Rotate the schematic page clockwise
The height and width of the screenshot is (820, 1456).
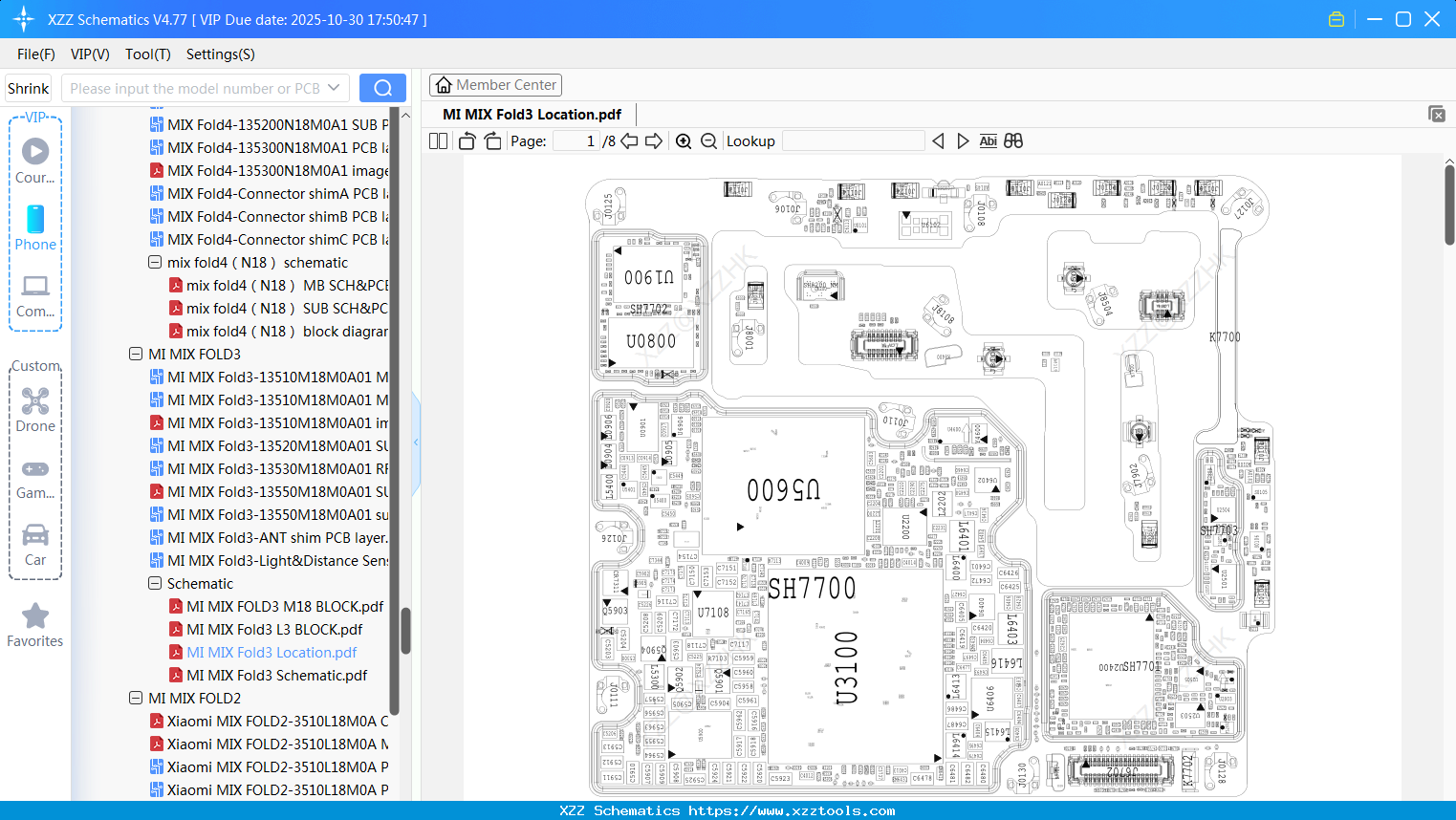[491, 140]
